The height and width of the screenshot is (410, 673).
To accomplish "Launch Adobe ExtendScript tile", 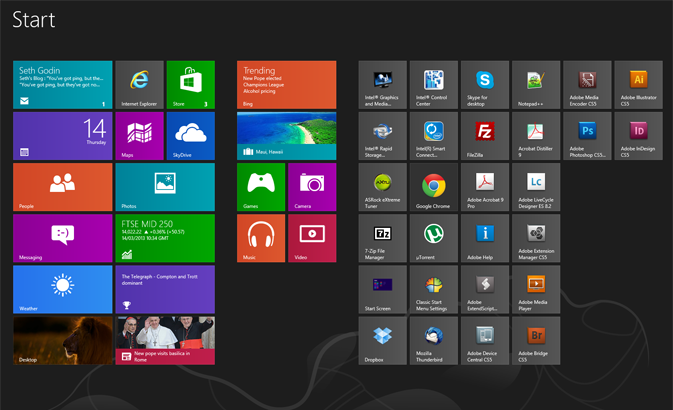I will pyautogui.click(x=485, y=289).
